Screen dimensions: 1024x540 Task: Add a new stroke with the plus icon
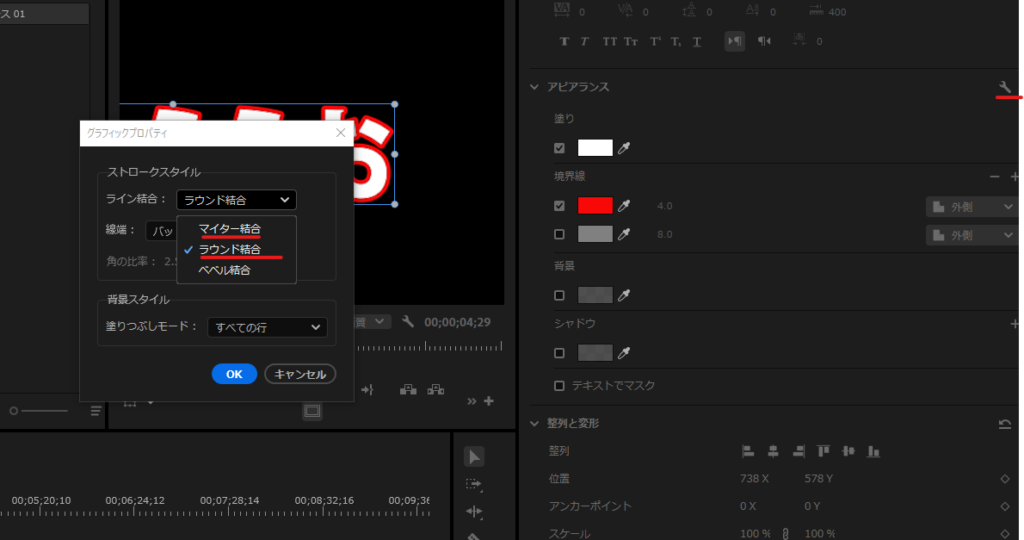pos(1015,177)
